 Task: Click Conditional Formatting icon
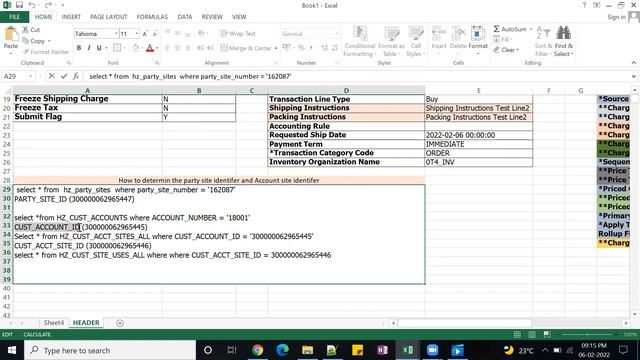pyautogui.click(x=360, y=34)
